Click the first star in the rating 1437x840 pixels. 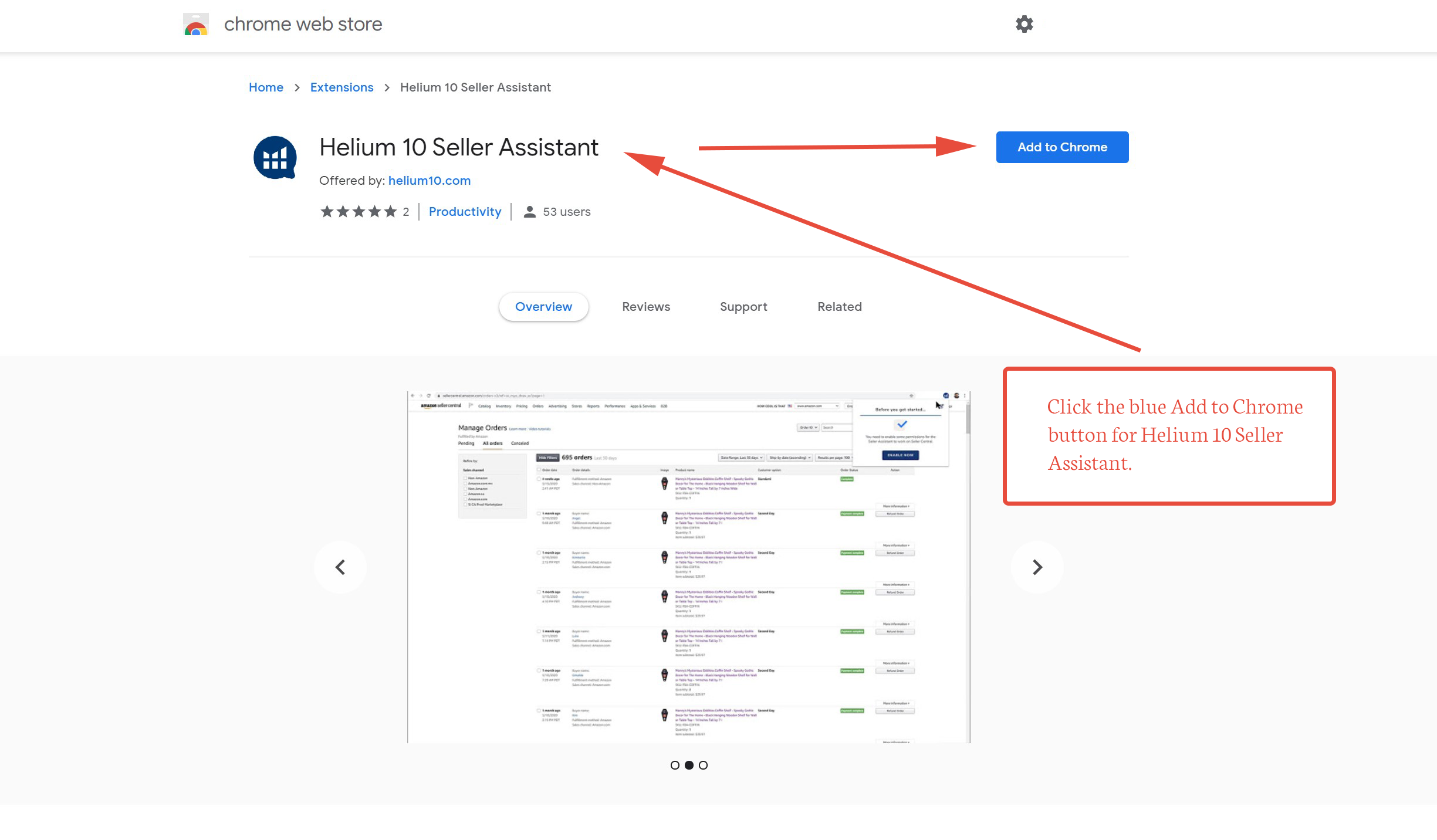point(326,211)
